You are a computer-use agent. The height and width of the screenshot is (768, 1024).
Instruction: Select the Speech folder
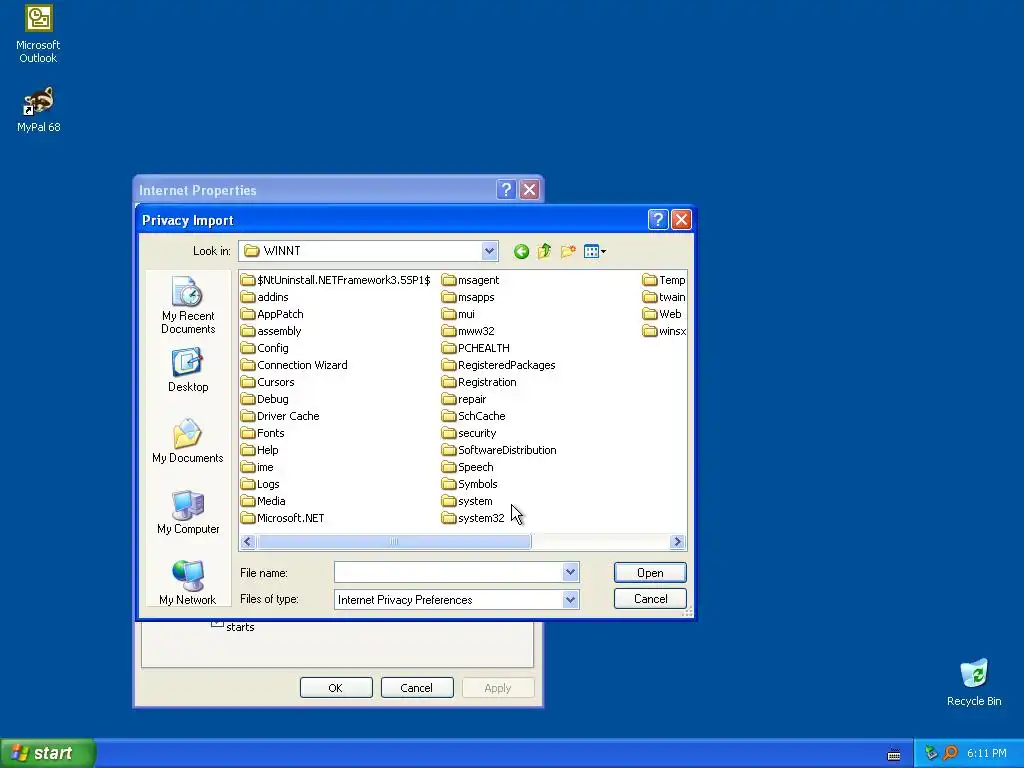point(468,467)
